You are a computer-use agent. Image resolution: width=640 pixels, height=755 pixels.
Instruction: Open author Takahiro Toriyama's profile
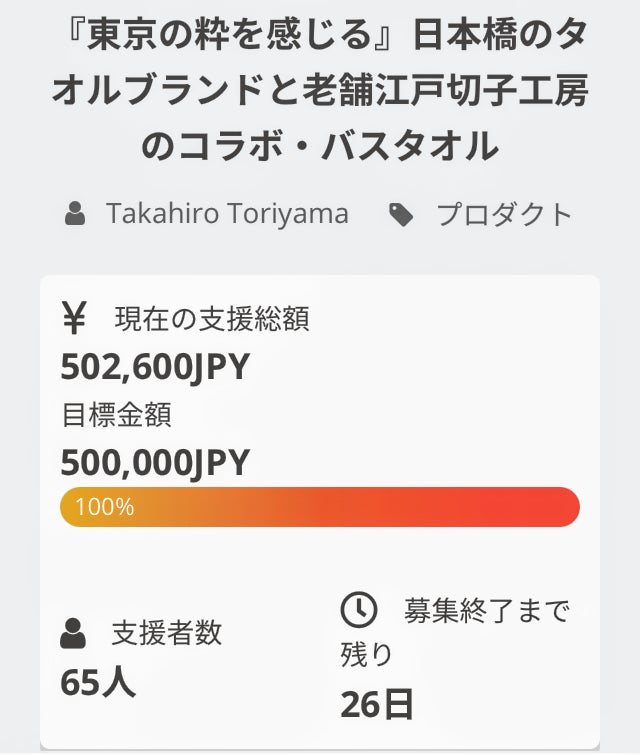(x=227, y=214)
